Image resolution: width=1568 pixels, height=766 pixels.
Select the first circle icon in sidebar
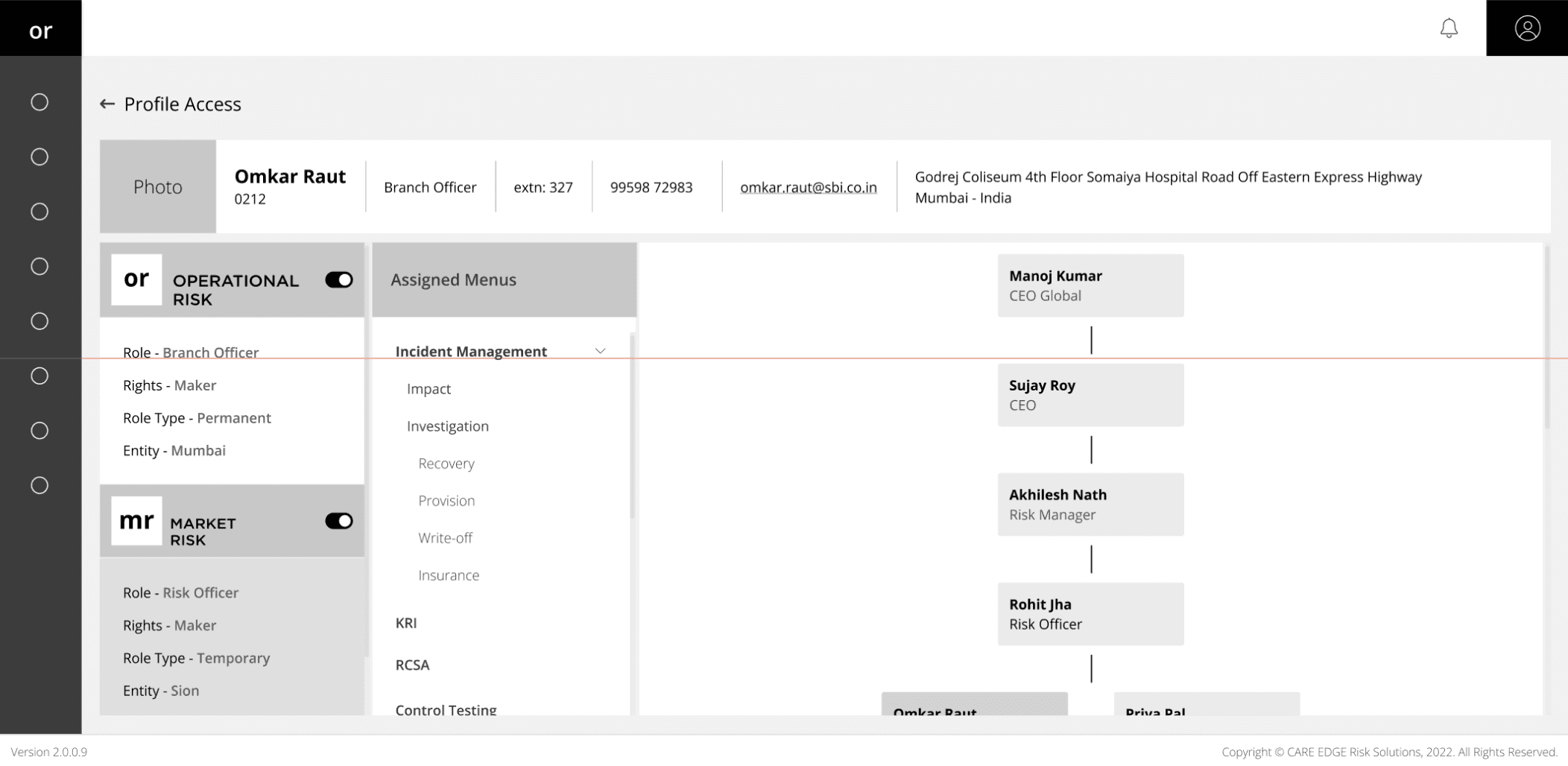click(x=39, y=102)
